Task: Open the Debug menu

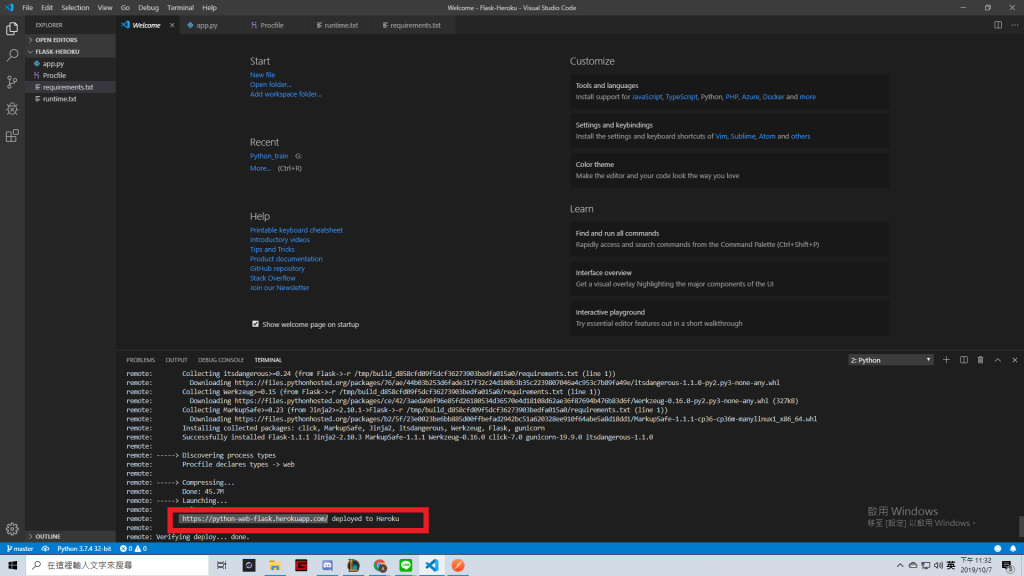Action: pos(148,8)
